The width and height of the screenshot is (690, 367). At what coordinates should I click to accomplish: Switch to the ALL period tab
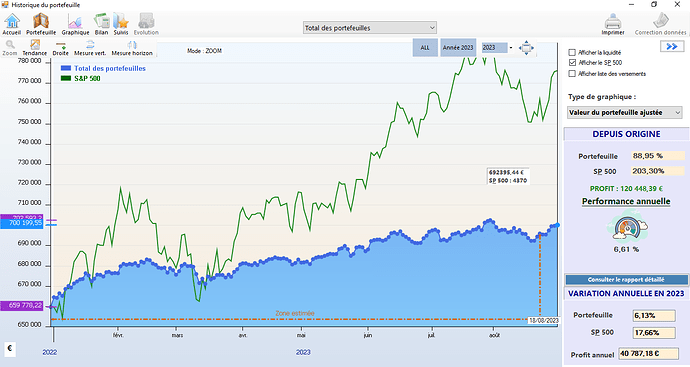(425, 48)
